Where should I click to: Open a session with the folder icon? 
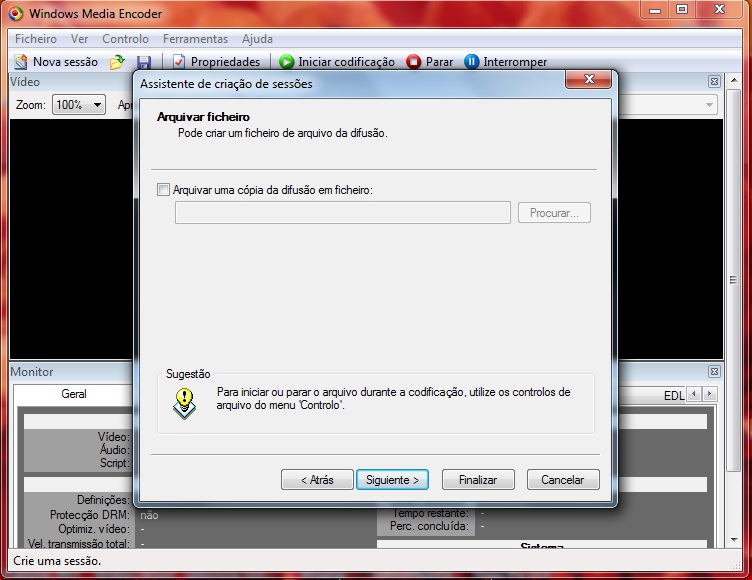117,62
